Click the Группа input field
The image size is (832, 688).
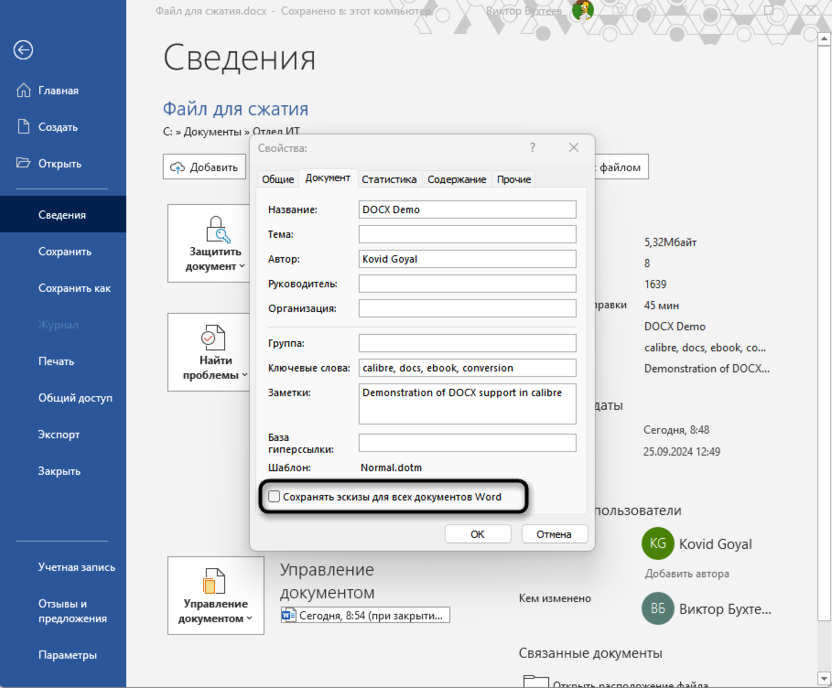(x=467, y=343)
